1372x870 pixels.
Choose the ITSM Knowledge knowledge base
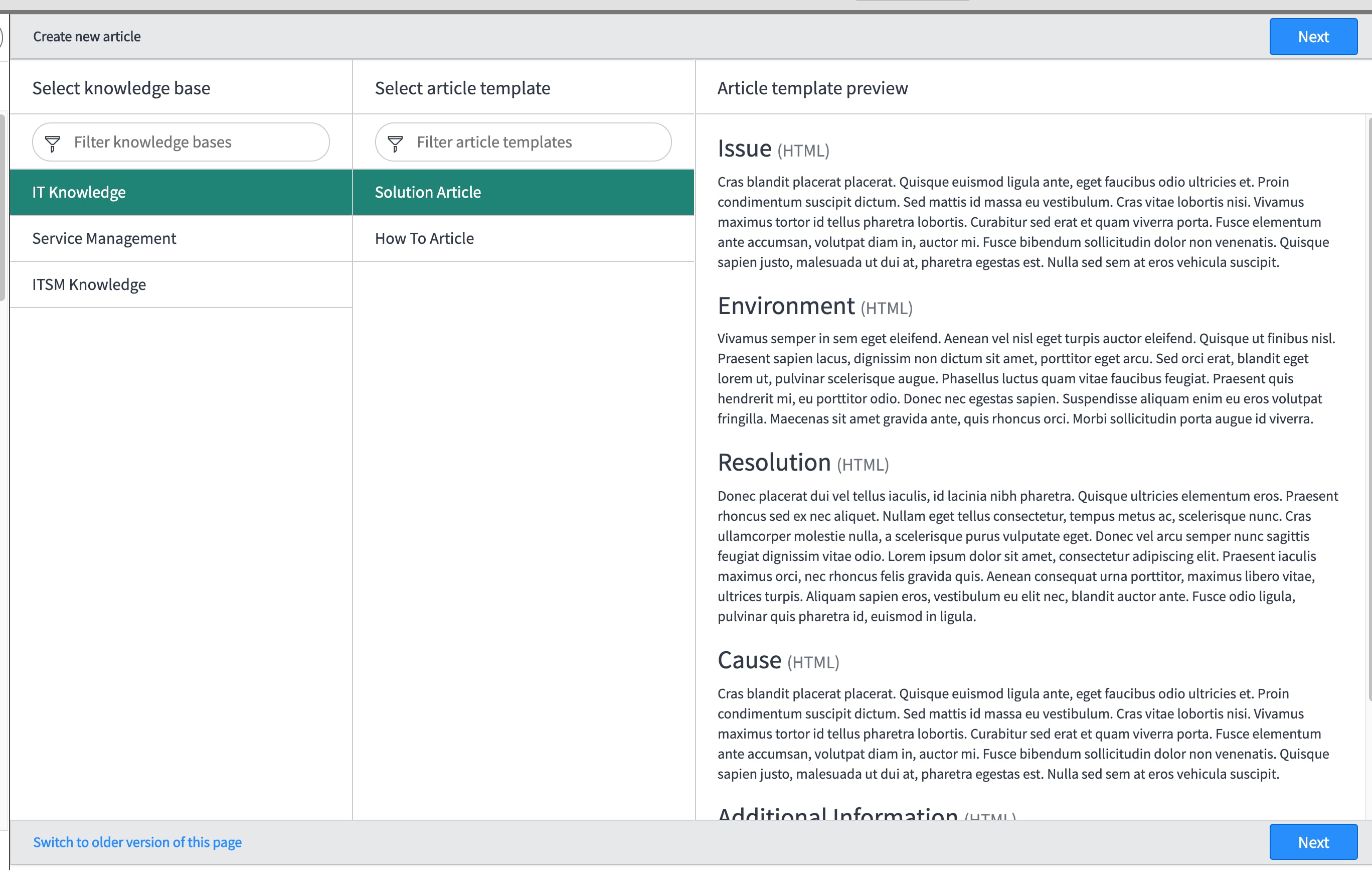point(181,284)
